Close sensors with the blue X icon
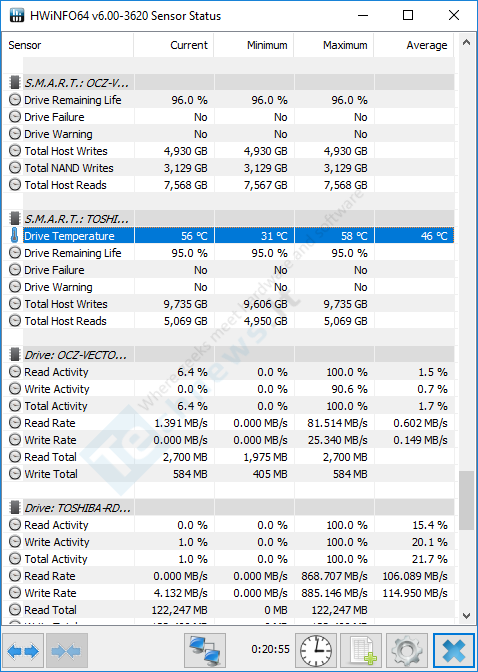The height and width of the screenshot is (672, 478). coord(454,651)
